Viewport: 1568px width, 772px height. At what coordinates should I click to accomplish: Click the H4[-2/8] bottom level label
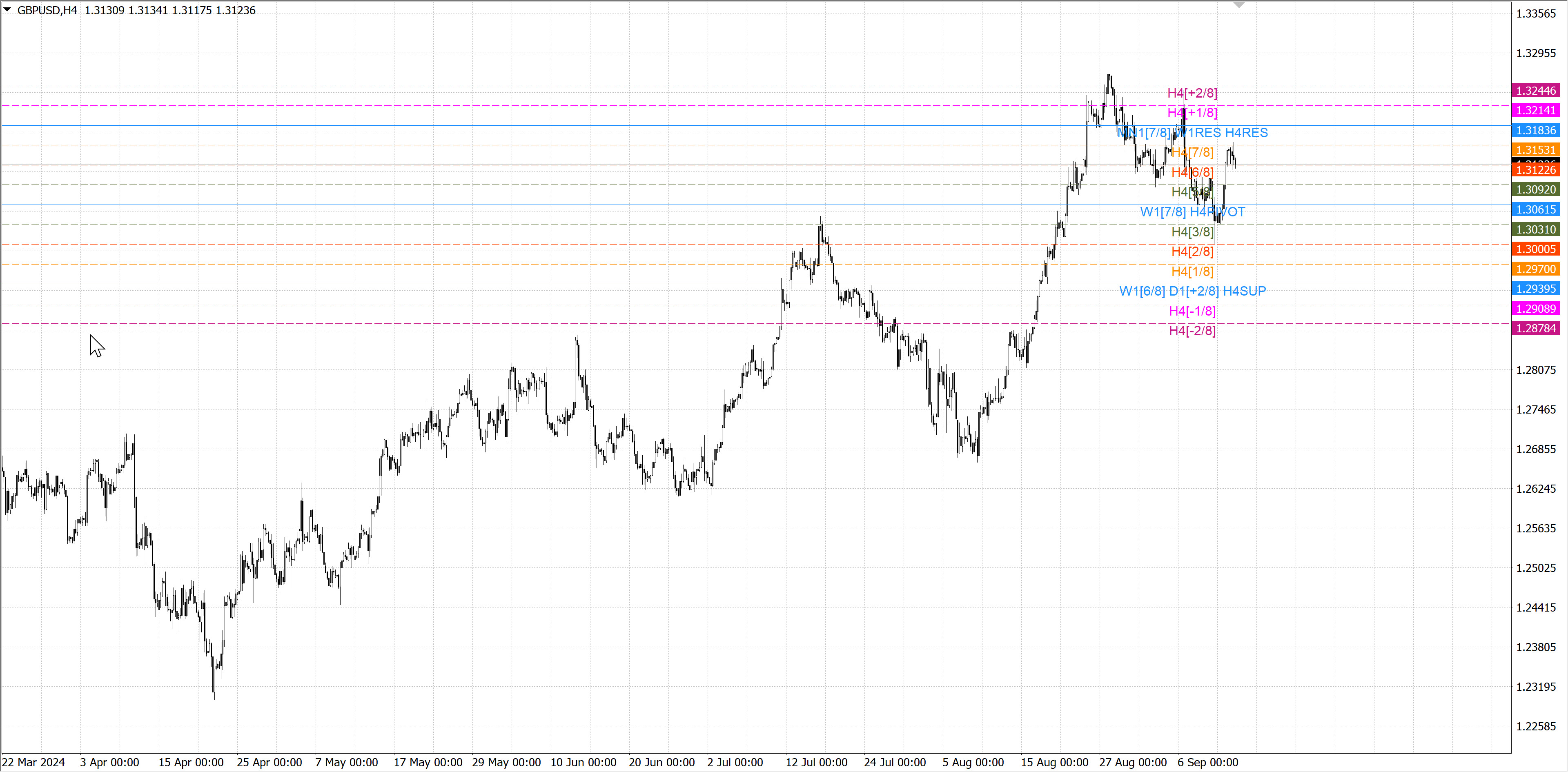point(1192,330)
